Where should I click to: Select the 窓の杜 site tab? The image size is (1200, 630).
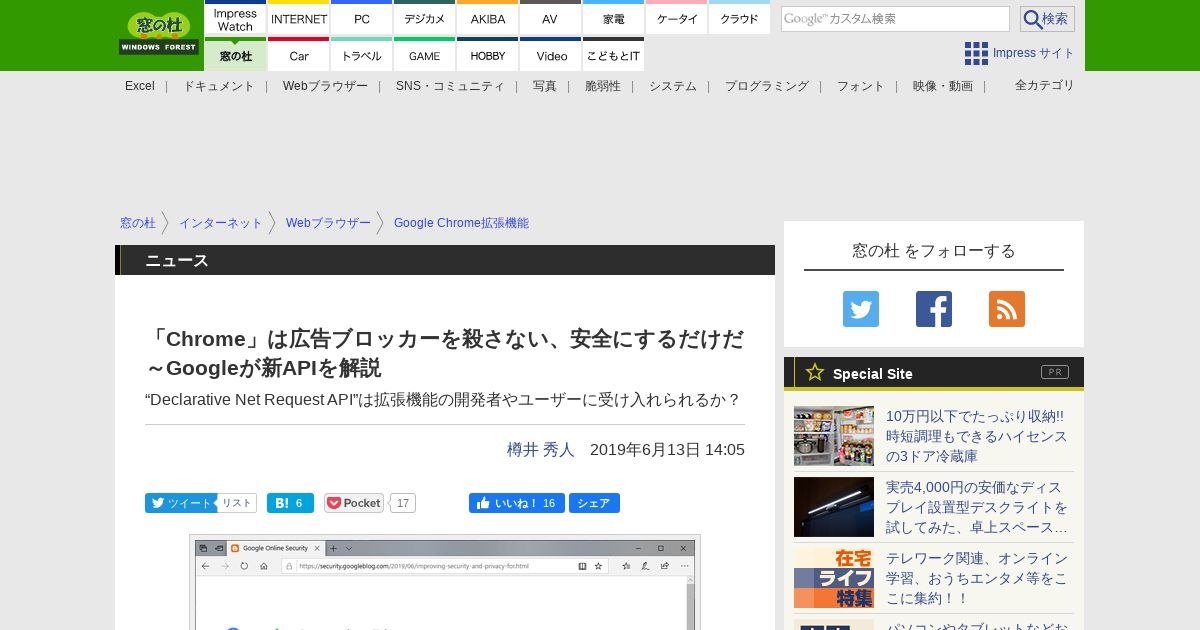pos(235,55)
